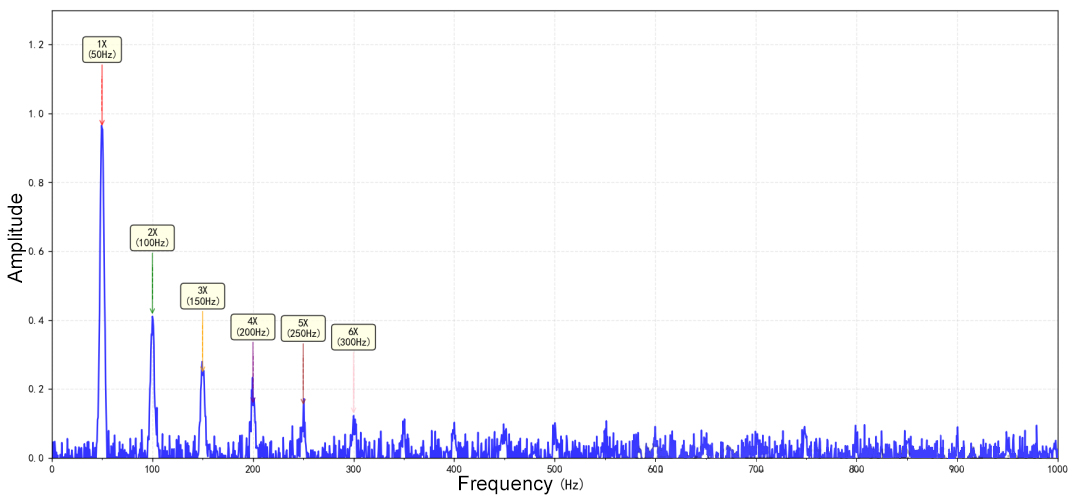Image resolution: width=1080 pixels, height=503 pixels.
Task: Click the 5X (250Hz) harmonic label
Action: 303,328
